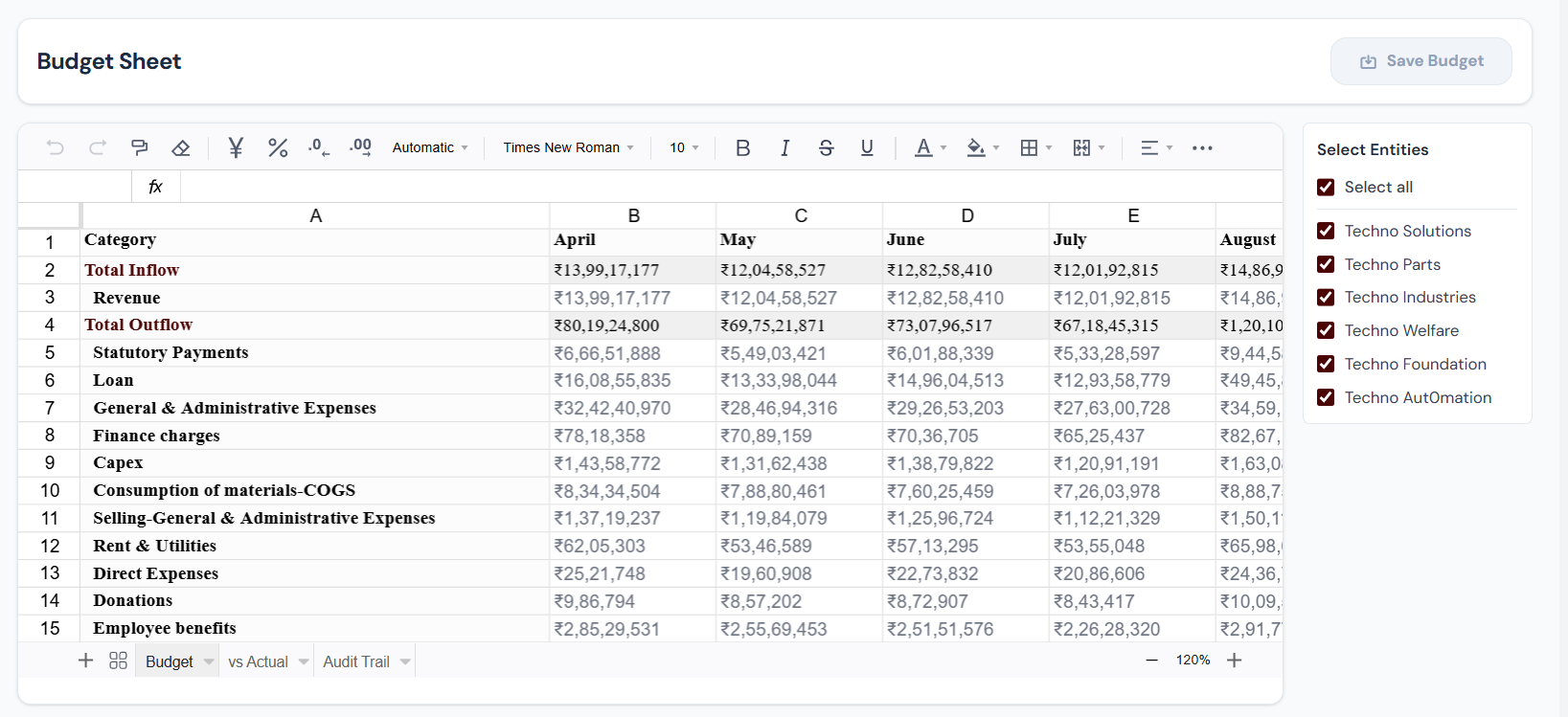Click zoom in plus button
Viewport: 1568px width, 717px height.
(1235, 661)
